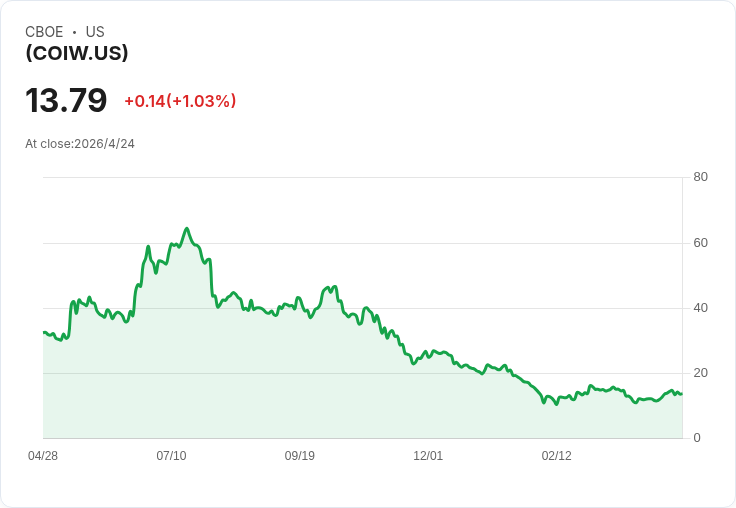The width and height of the screenshot is (736, 508).
Task: Click the dot separator between CBOE and US
Action: click(x=74, y=32)
